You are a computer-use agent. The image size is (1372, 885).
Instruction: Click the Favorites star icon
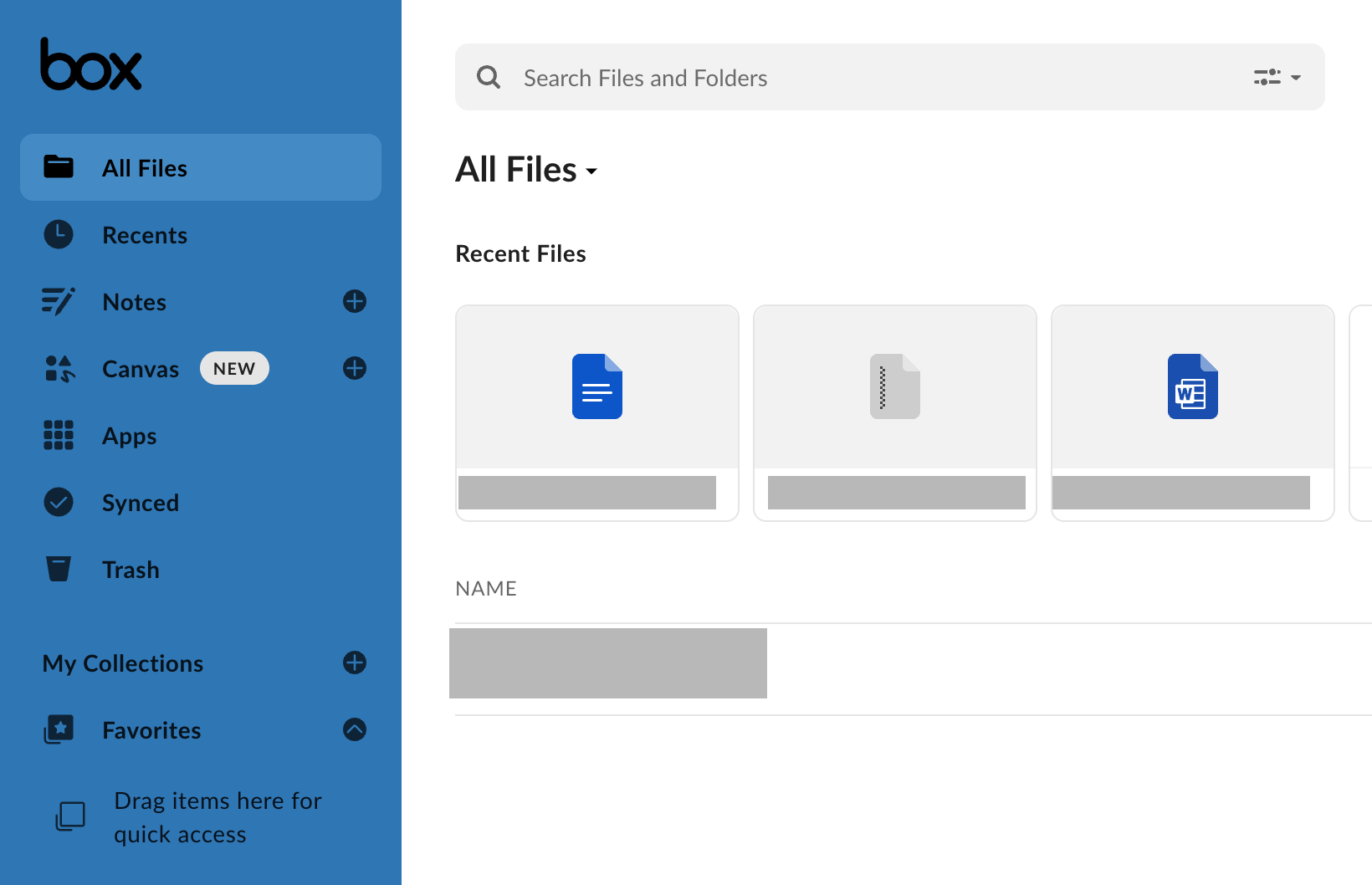point(59,729)
